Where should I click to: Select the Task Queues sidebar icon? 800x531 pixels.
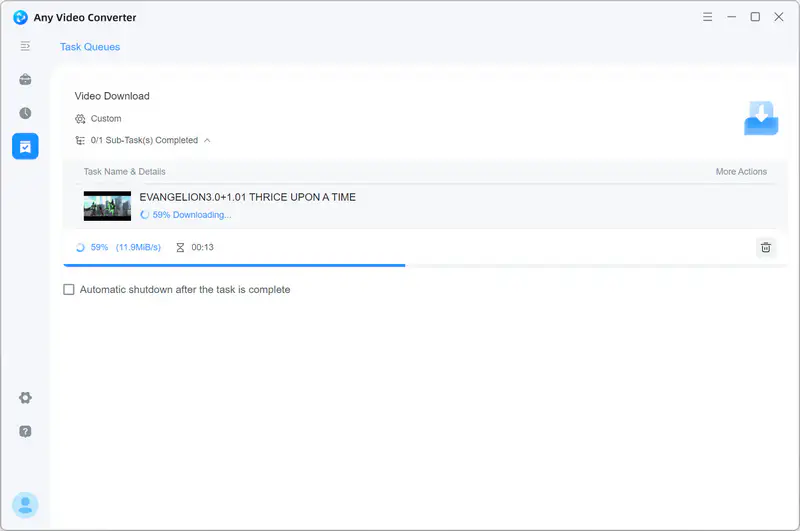pyautogui.click(x=25, y=147)
